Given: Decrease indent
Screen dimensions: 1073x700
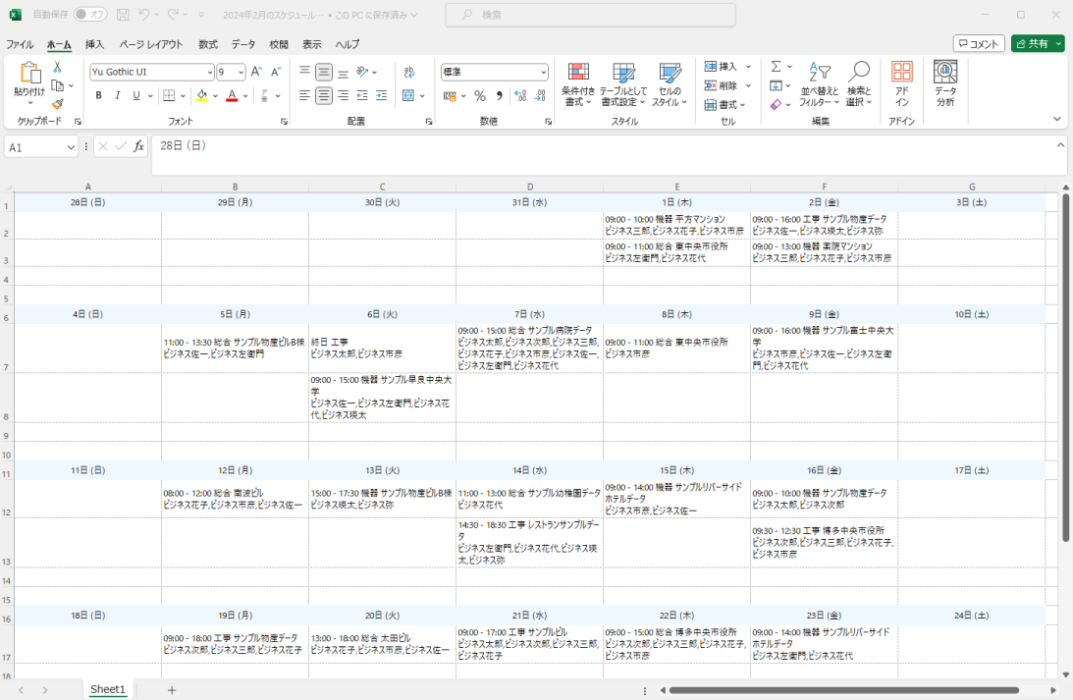Looking at the screenshot, I should pyautogui.click(x=362, y=96).
